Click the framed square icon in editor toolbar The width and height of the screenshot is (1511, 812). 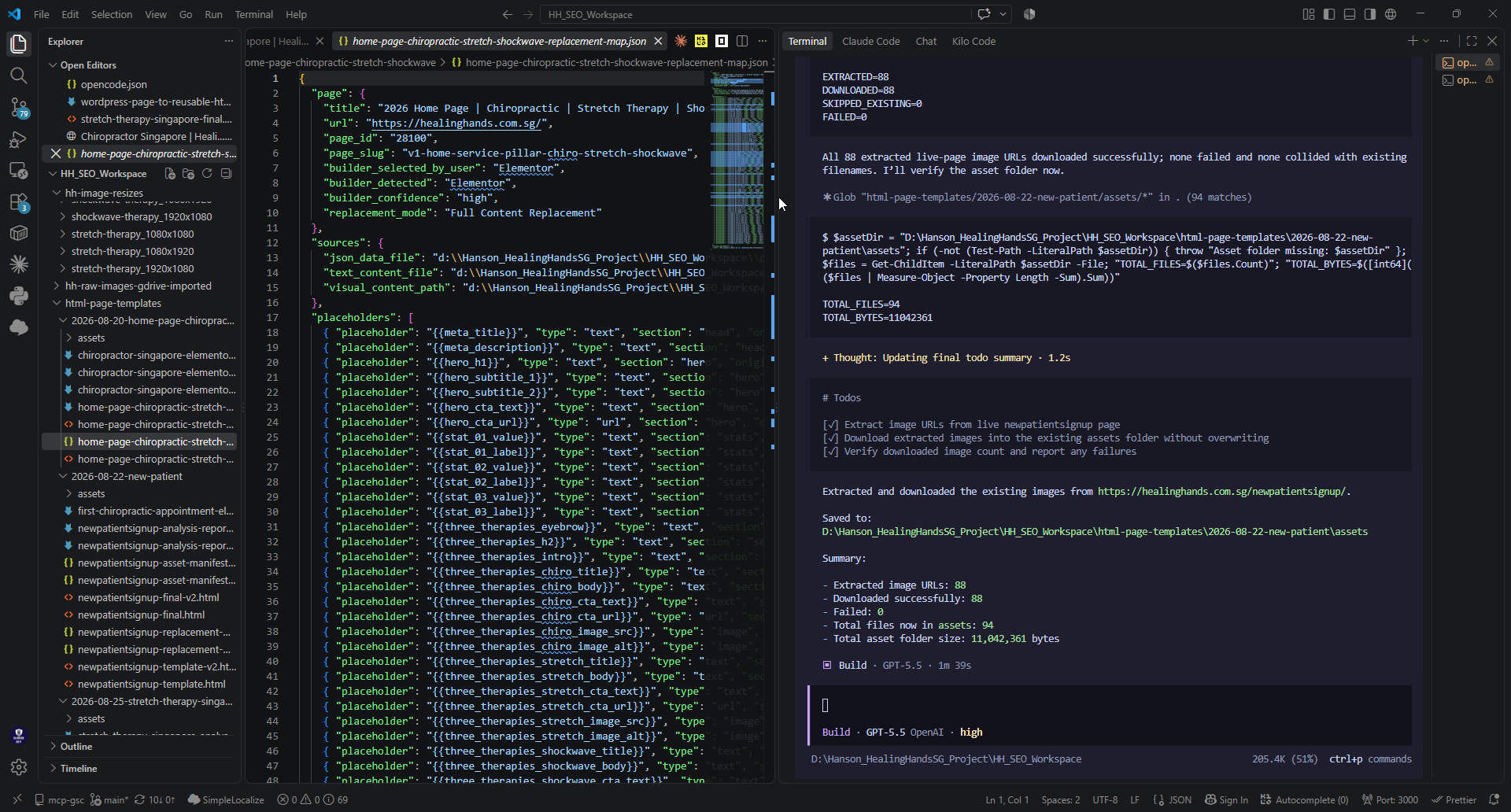point(722,41)
